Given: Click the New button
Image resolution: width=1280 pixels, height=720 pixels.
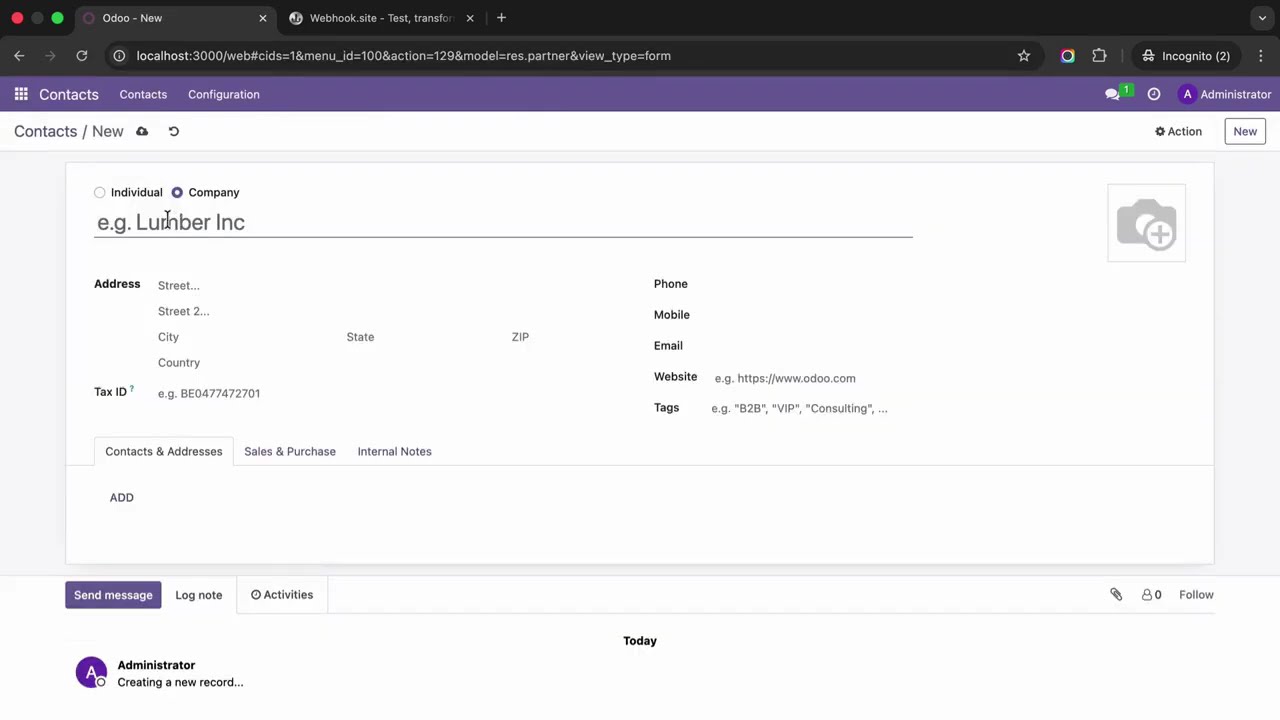Looking at the screenshot, I should 1245,131.
